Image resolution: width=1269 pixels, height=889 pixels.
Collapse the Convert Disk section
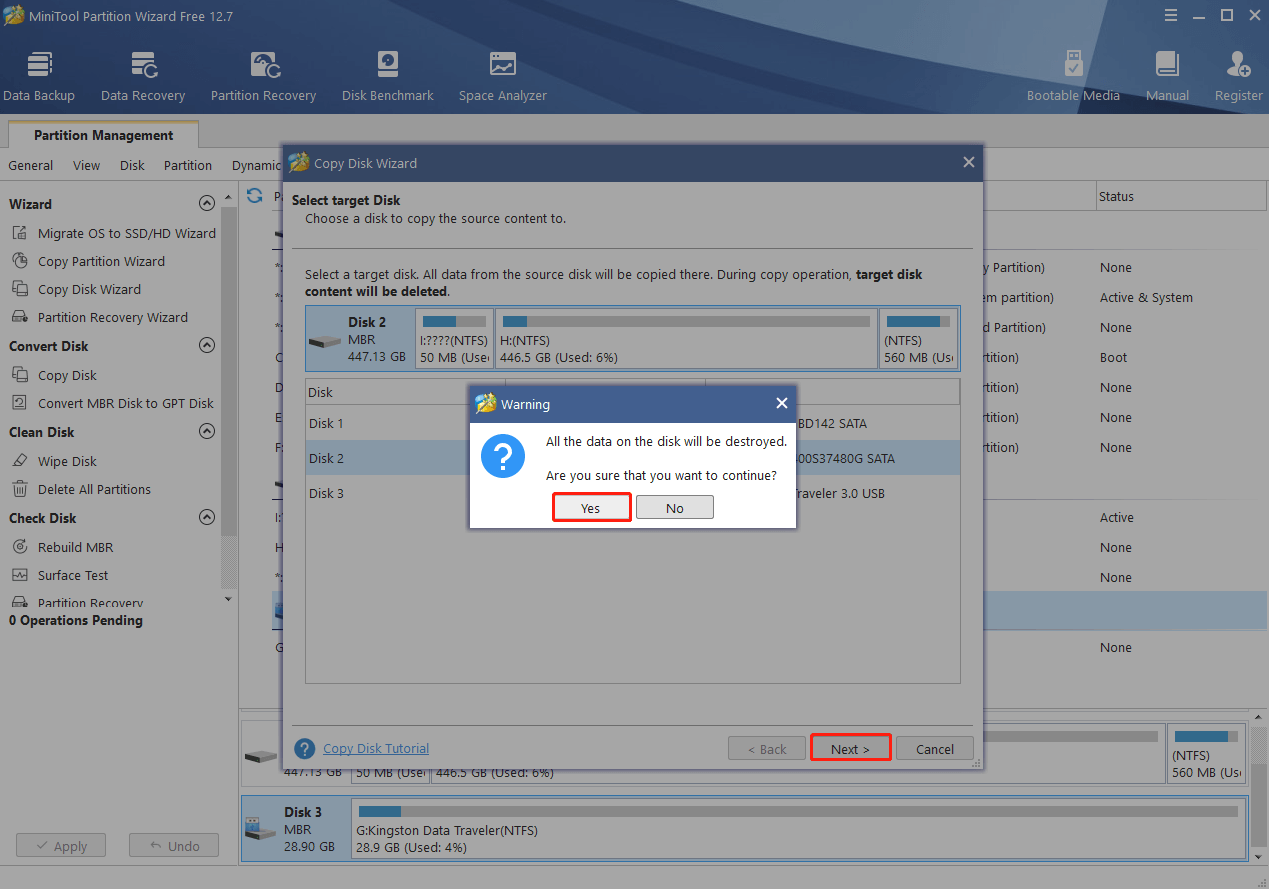[x=207, y=345]
